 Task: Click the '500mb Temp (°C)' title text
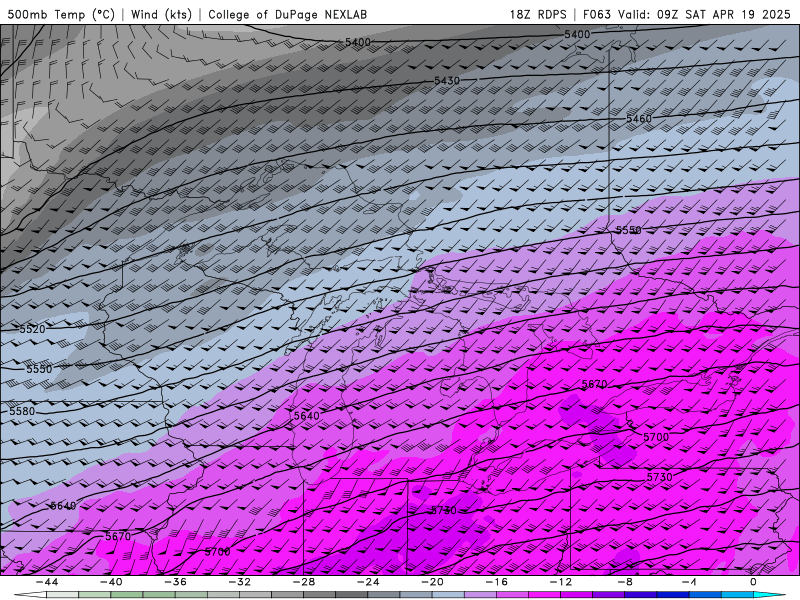(61, 14)
